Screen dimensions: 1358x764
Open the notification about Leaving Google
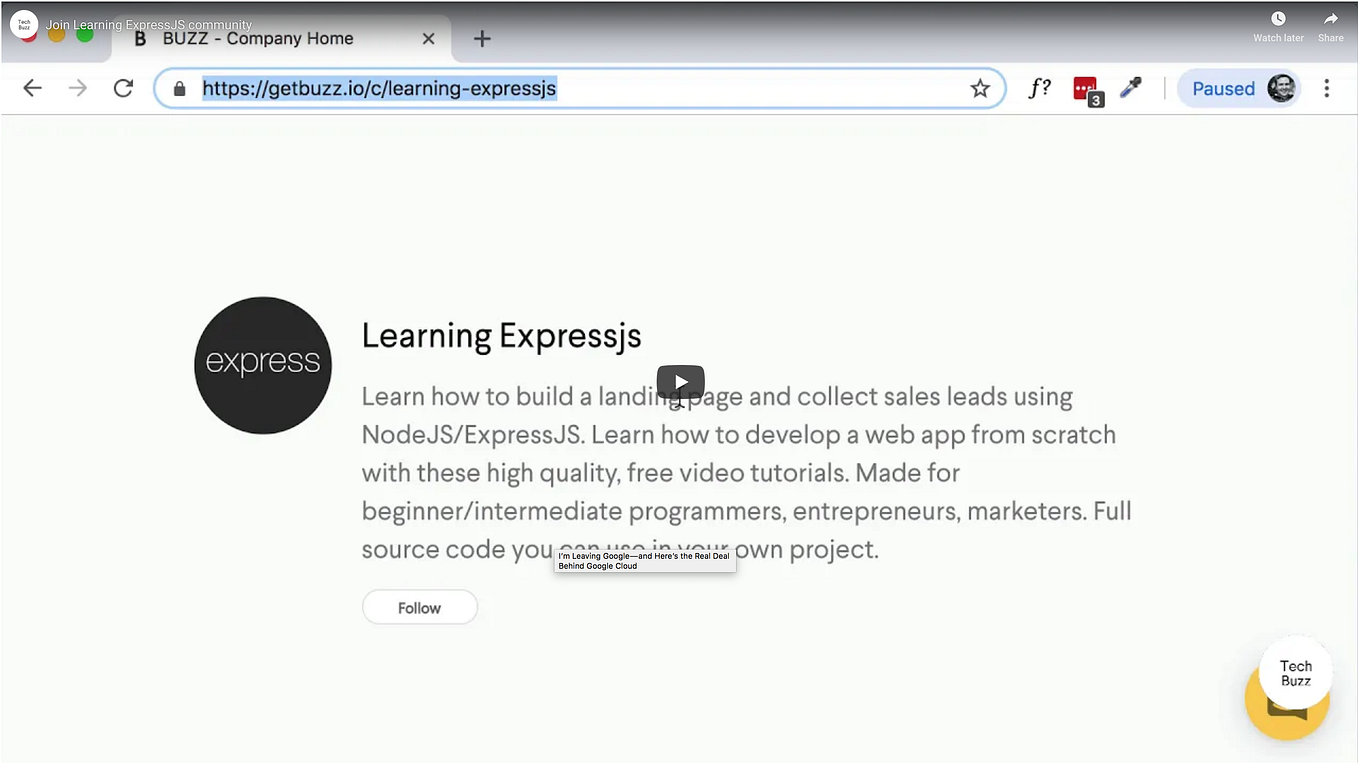(645, 560)
